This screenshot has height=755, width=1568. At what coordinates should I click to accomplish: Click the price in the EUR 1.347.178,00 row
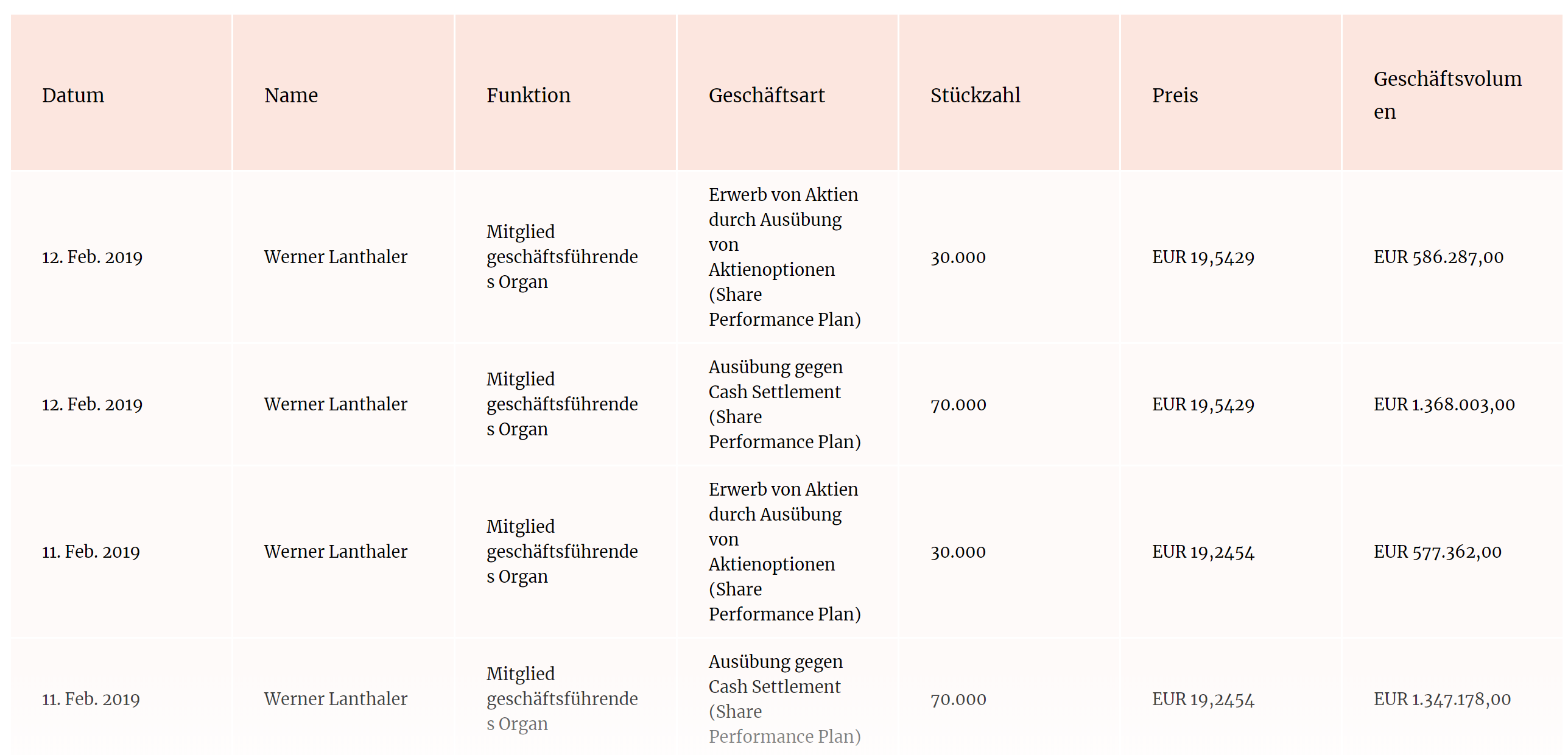1203,699
